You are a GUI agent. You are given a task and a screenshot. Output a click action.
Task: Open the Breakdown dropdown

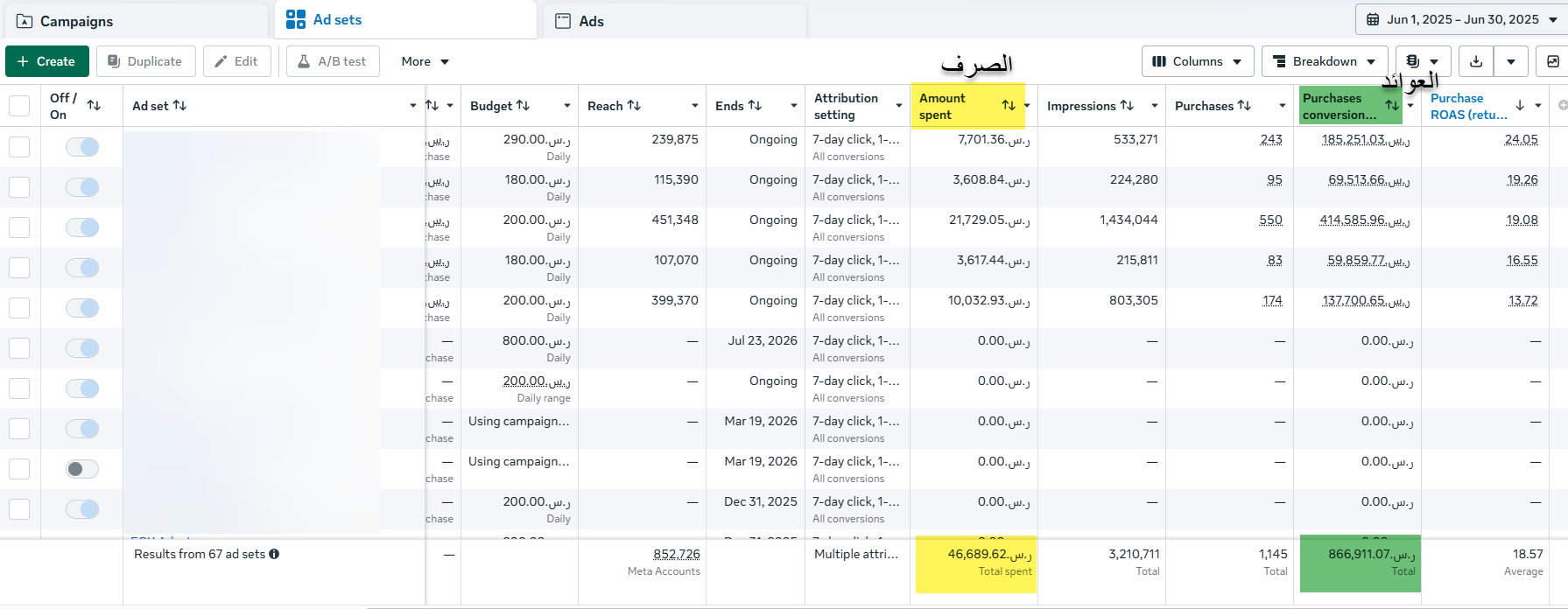tap(1325, 61)
